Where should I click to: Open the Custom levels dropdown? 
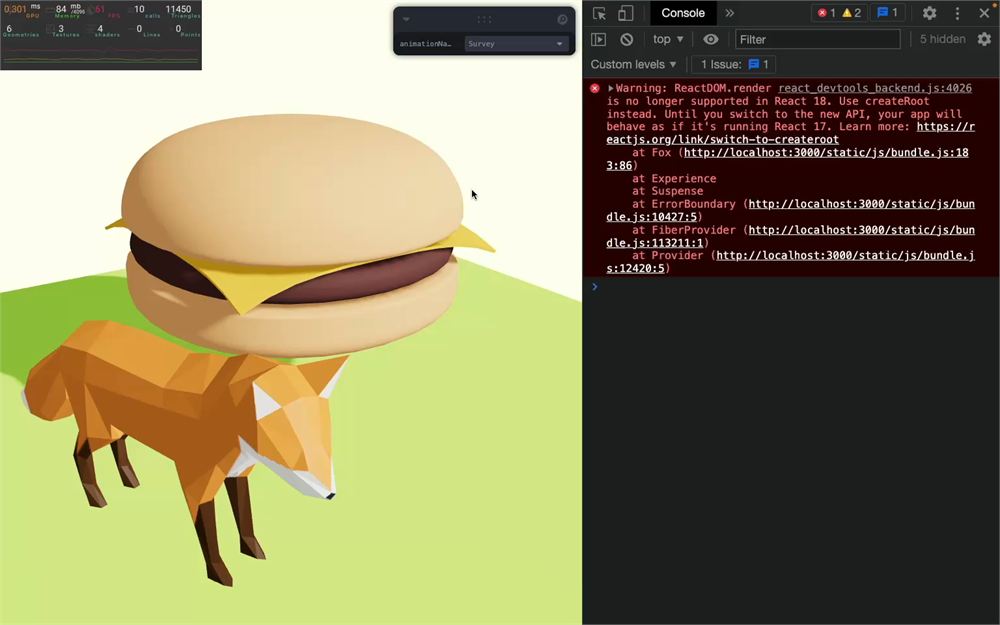[633, 64]
